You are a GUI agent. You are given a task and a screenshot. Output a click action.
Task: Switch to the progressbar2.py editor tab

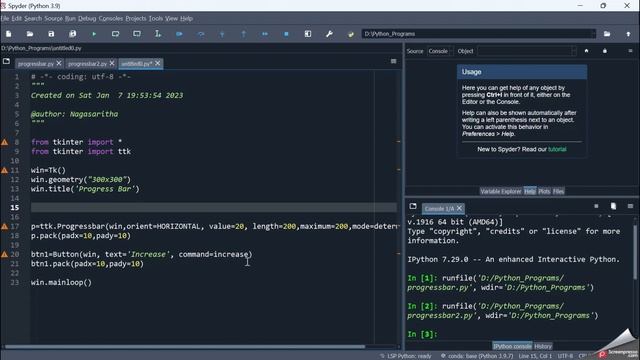coord(87,64)
